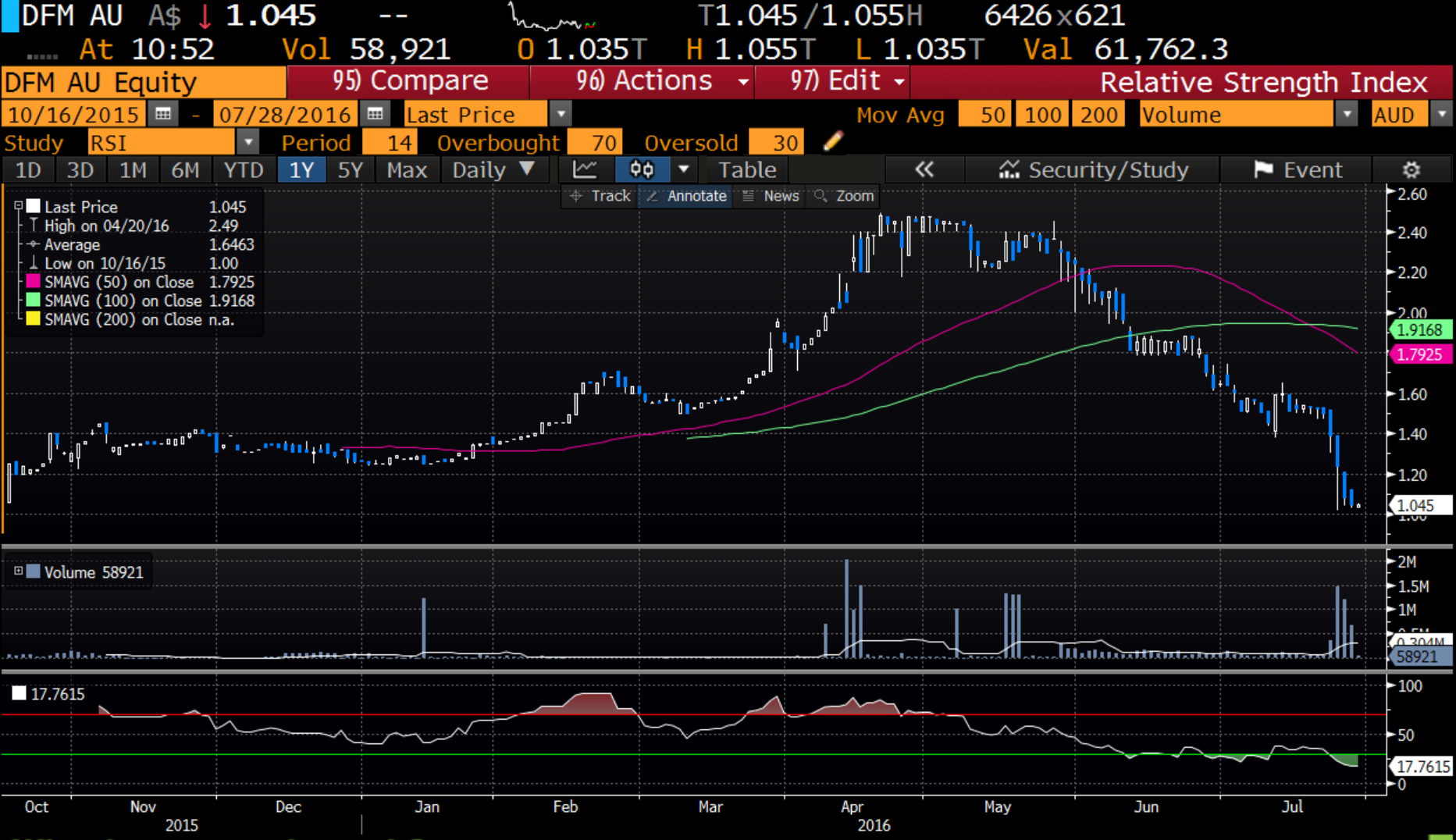Edit the Period 14 field
This screenshot has height=840, width=1456.
(390, 142)
